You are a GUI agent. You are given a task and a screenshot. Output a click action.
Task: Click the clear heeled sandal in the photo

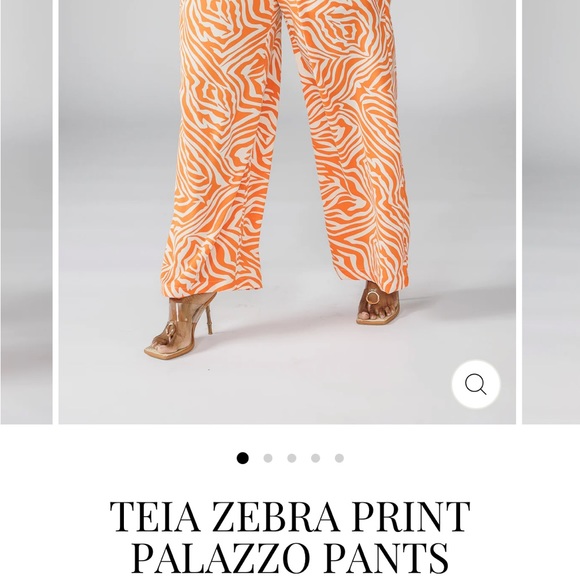pos(181,326)
